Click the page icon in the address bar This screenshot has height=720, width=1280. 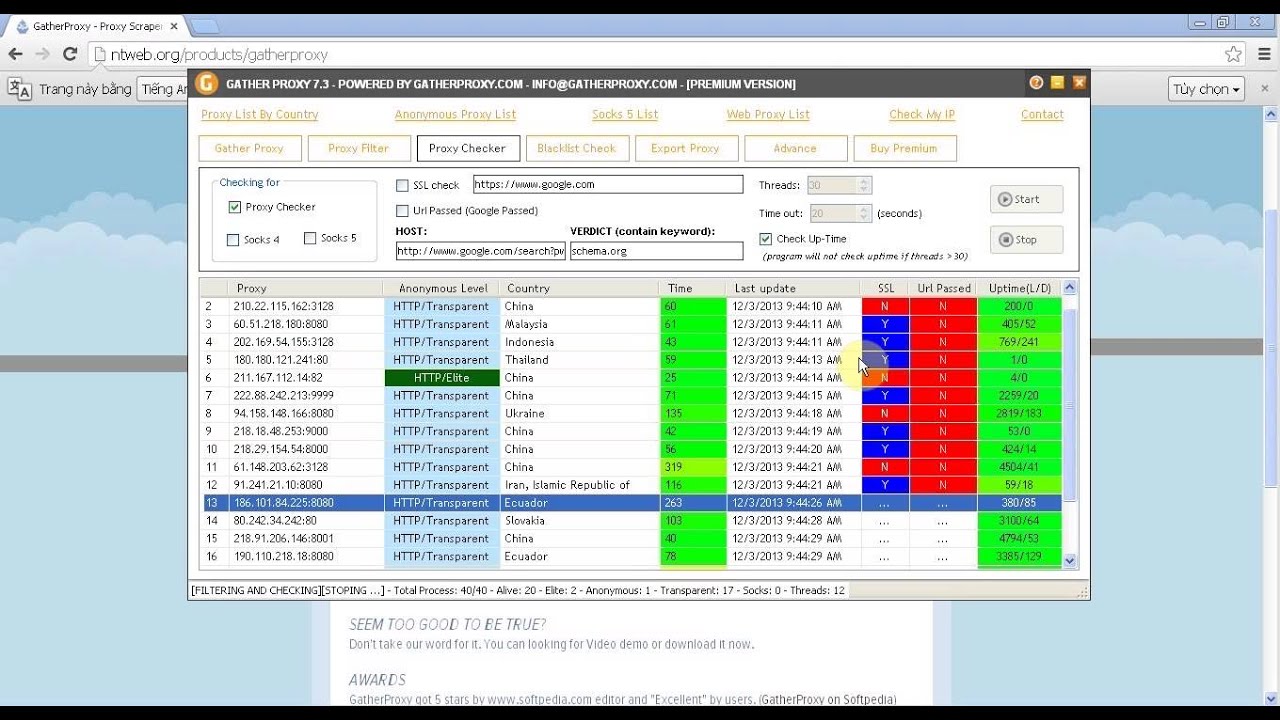coord(101,55)
